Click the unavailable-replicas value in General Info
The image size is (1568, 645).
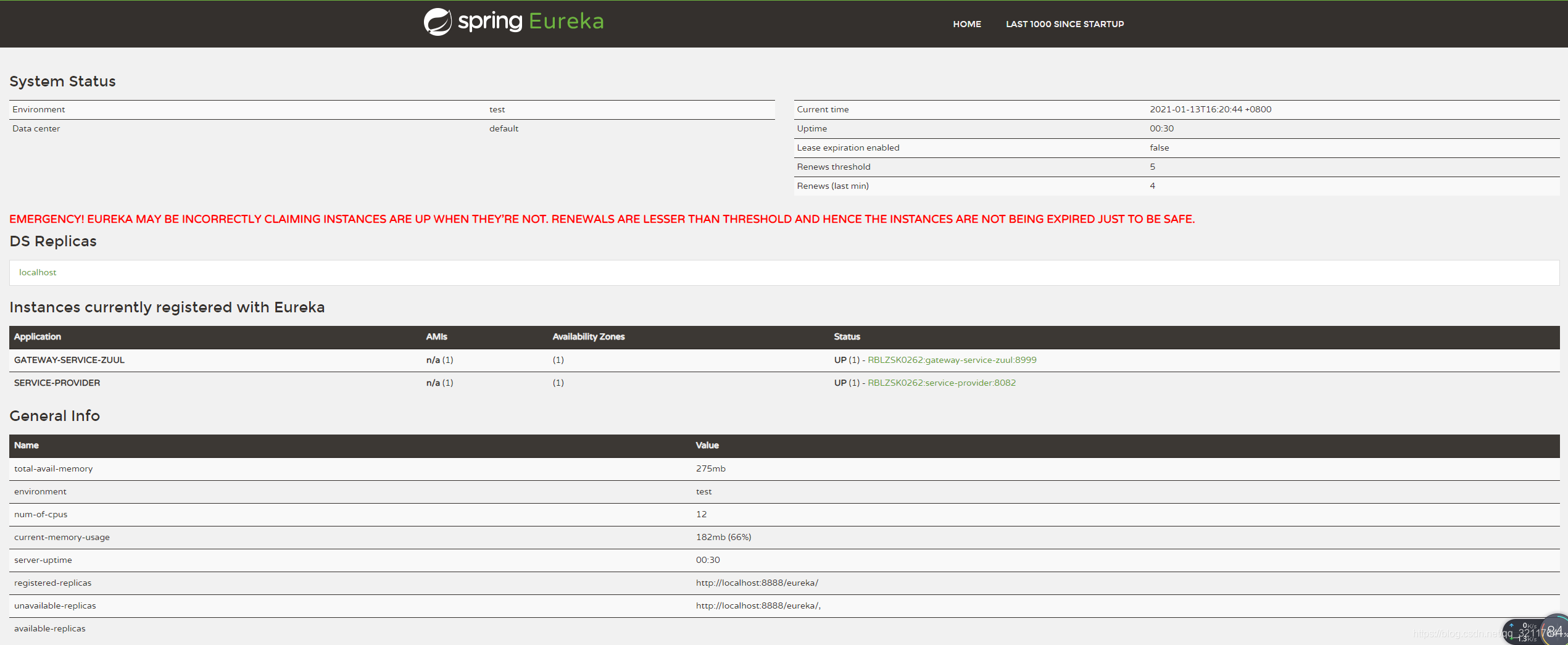point(758,605)
